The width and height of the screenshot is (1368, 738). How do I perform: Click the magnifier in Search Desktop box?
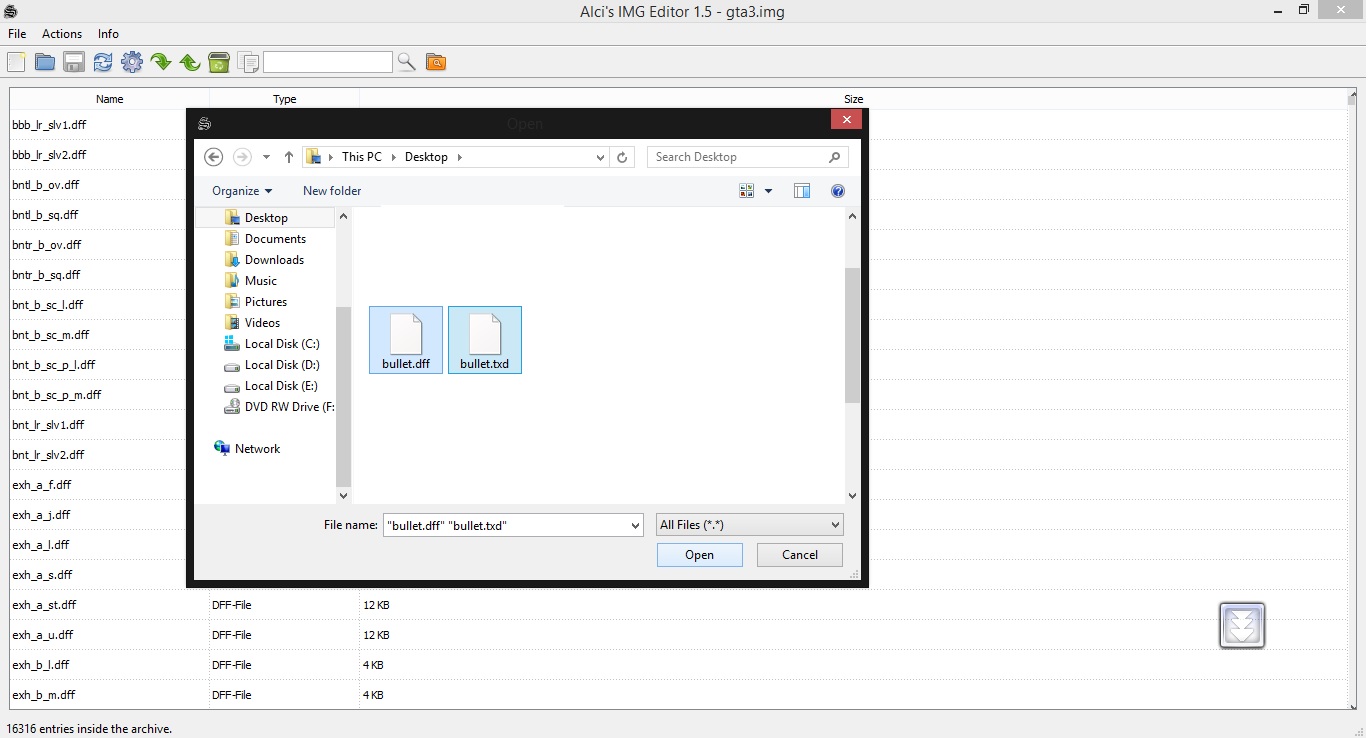pos(835,157)
